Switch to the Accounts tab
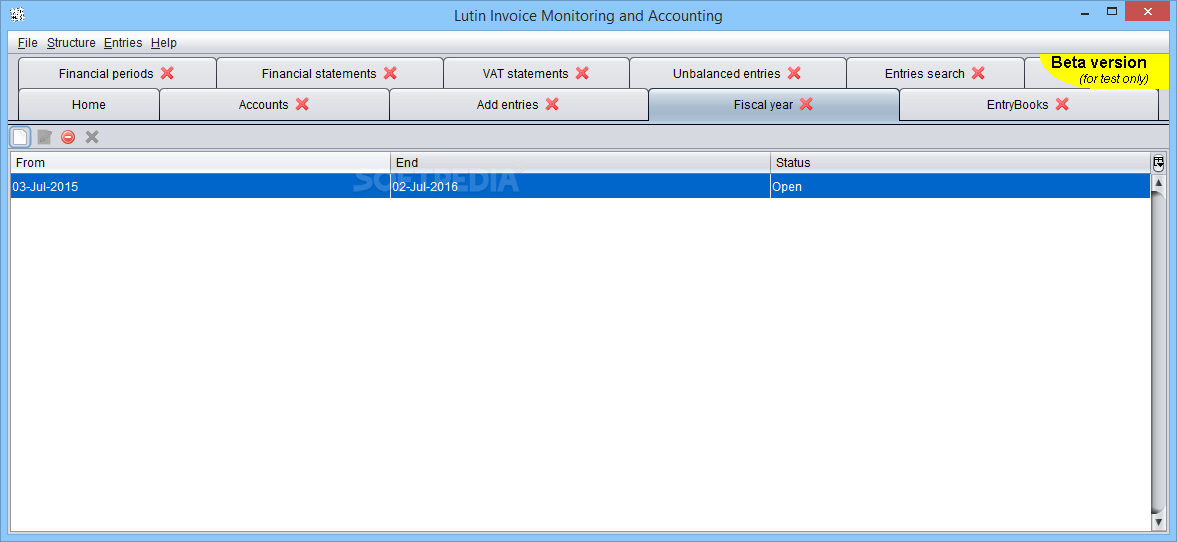This screenshot has height=542, width=1177. click(275, 104)
